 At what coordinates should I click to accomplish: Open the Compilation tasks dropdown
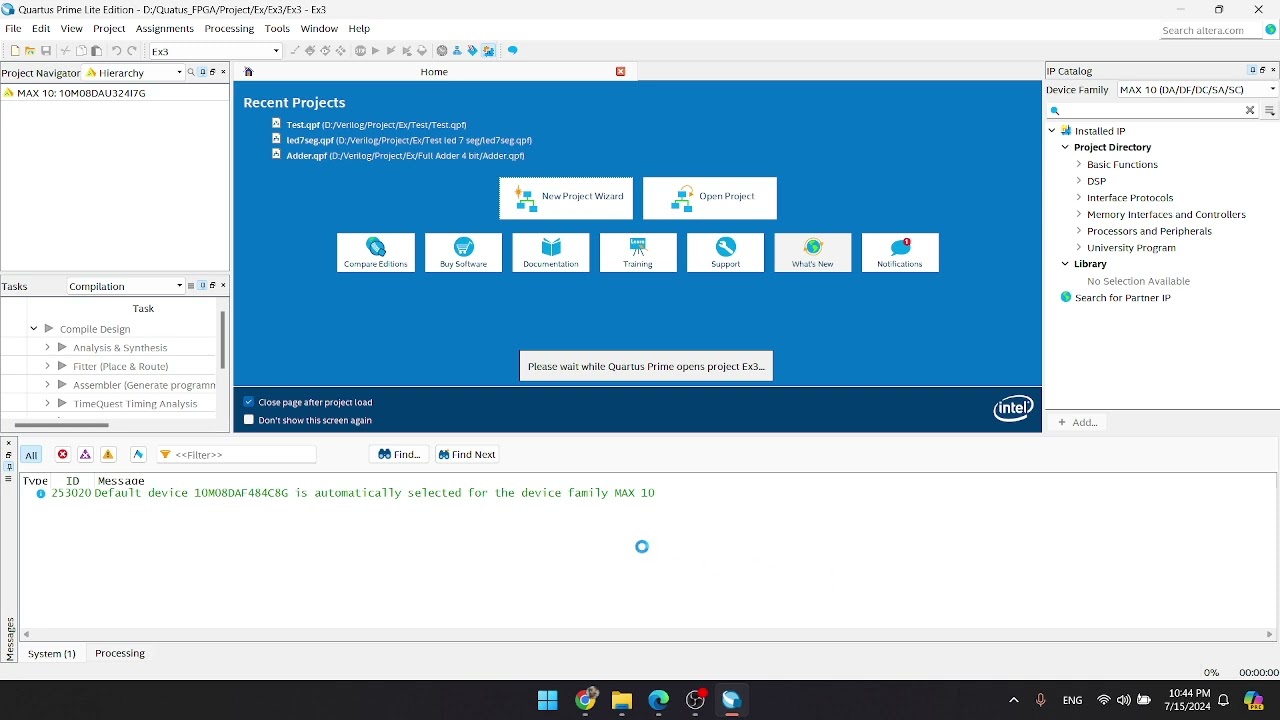coord(126,286)
